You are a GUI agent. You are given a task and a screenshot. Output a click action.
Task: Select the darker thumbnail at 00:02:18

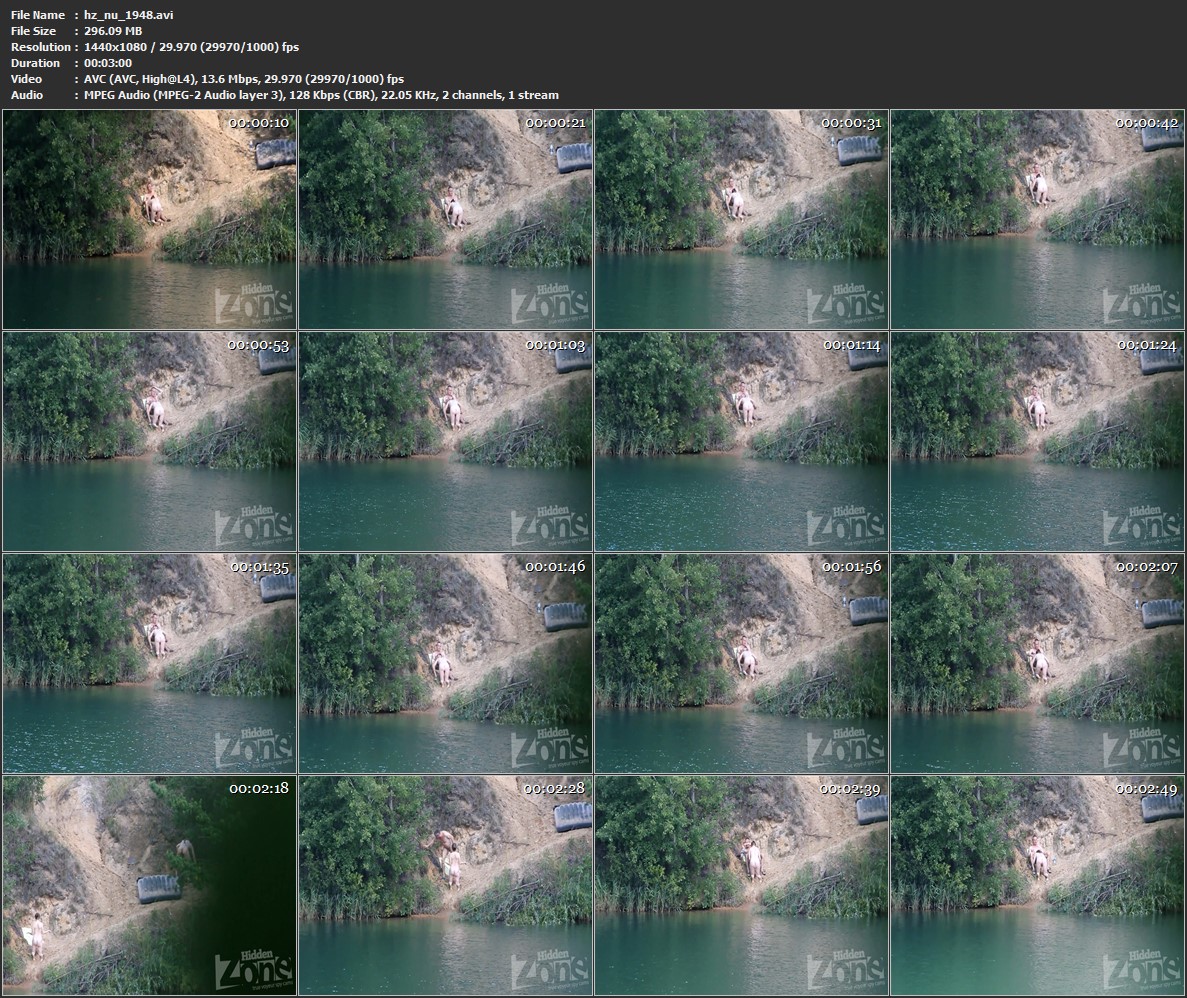(150, 885)
